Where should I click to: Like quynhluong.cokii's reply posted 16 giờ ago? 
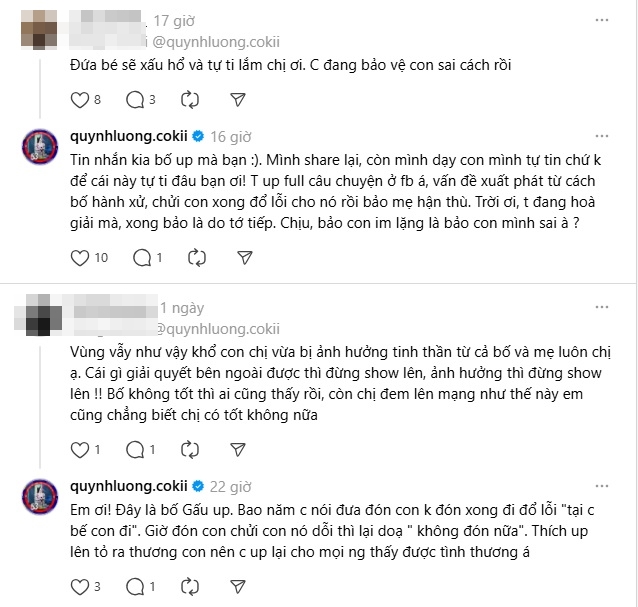click(x=82, y=258)
